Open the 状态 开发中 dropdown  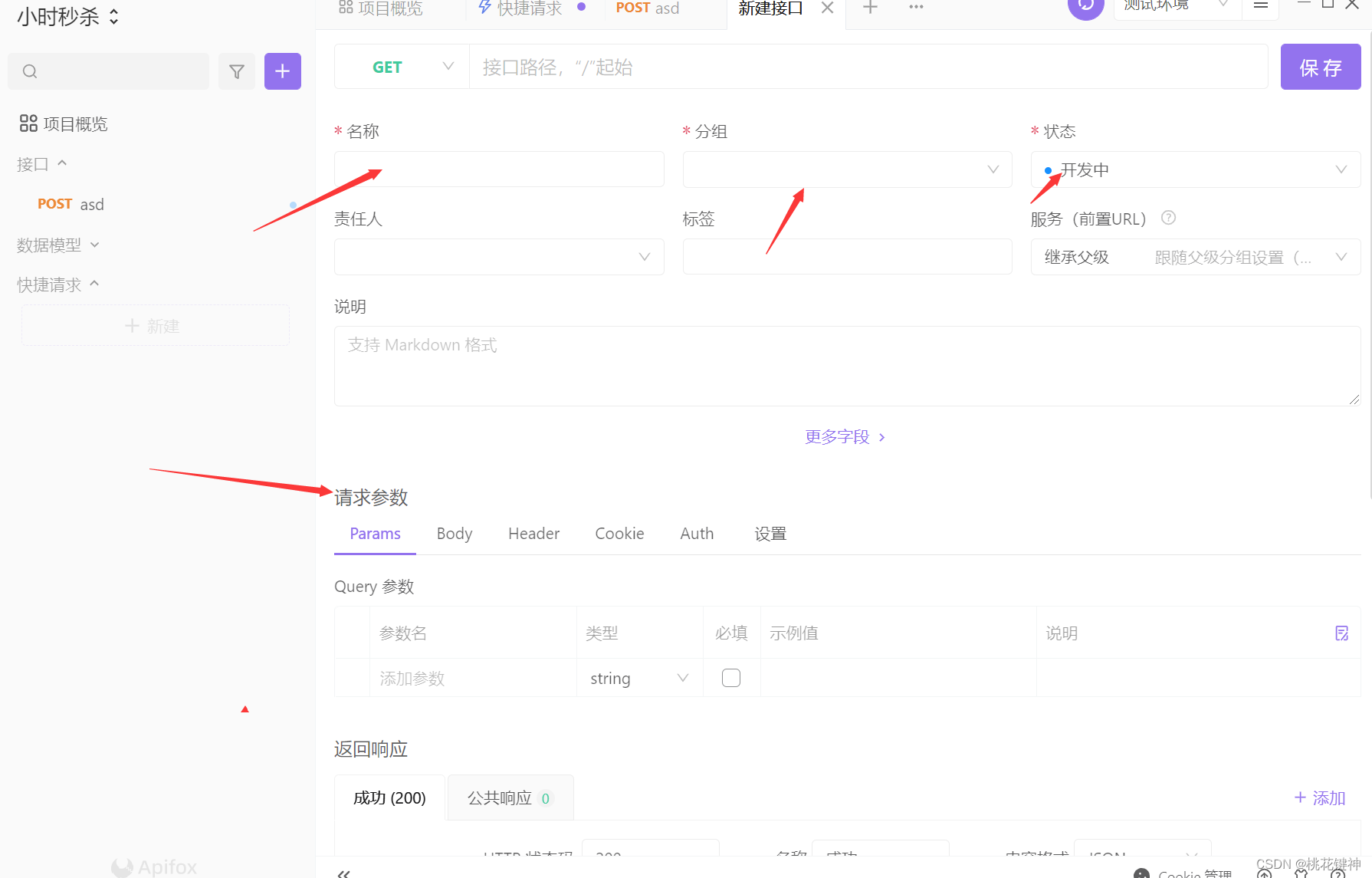pos(1196,169)
